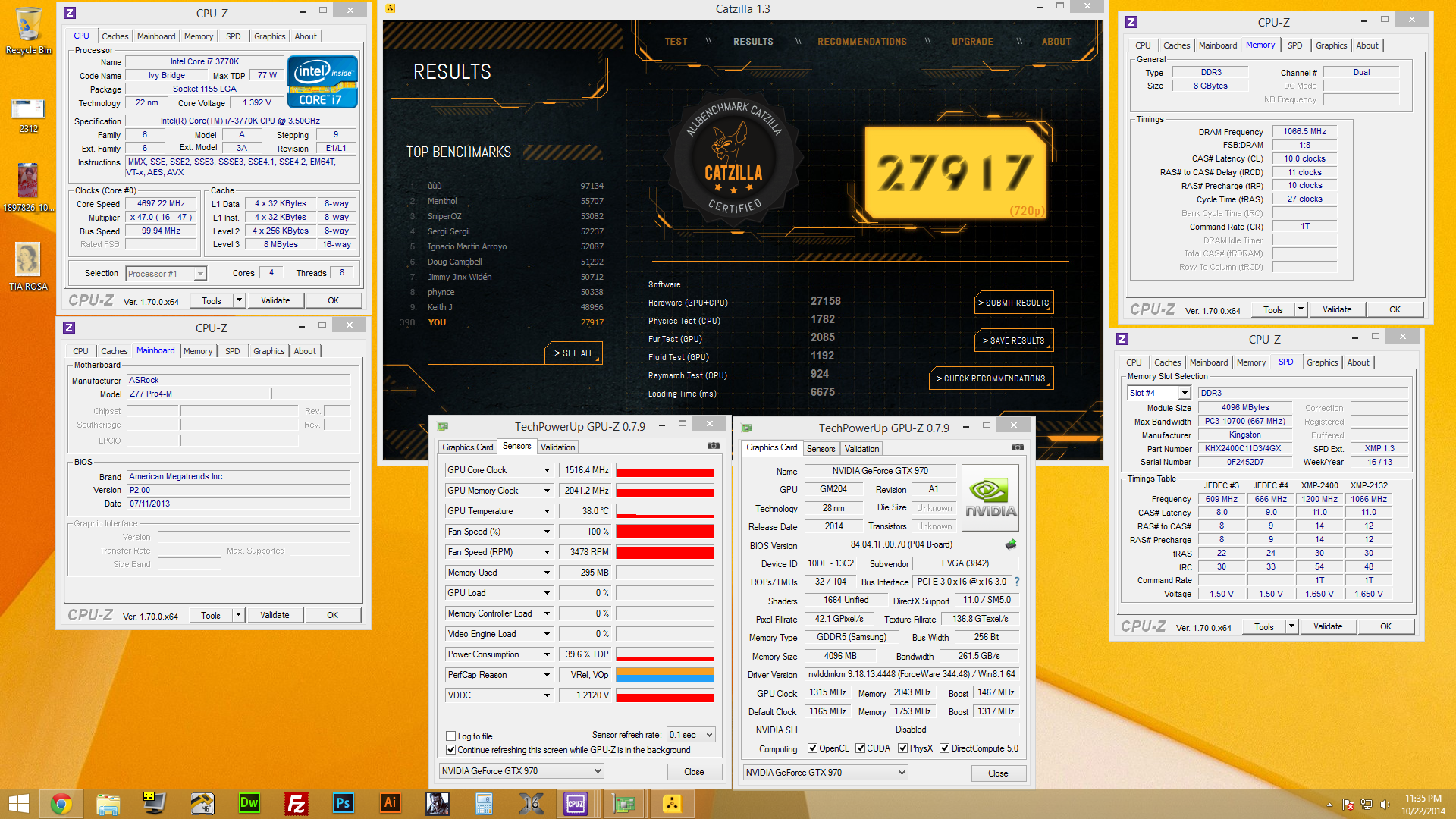Viewport: 1456px width, 819px height.
Task: Open the temperature gauge taskbar app
Action: [x=202, y=803]
